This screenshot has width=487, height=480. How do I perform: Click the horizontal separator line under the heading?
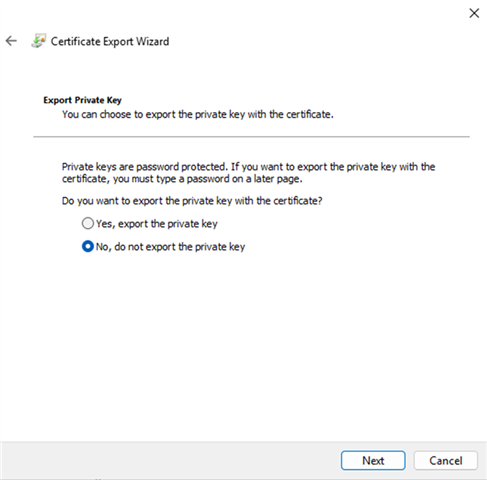click(251, 136)
